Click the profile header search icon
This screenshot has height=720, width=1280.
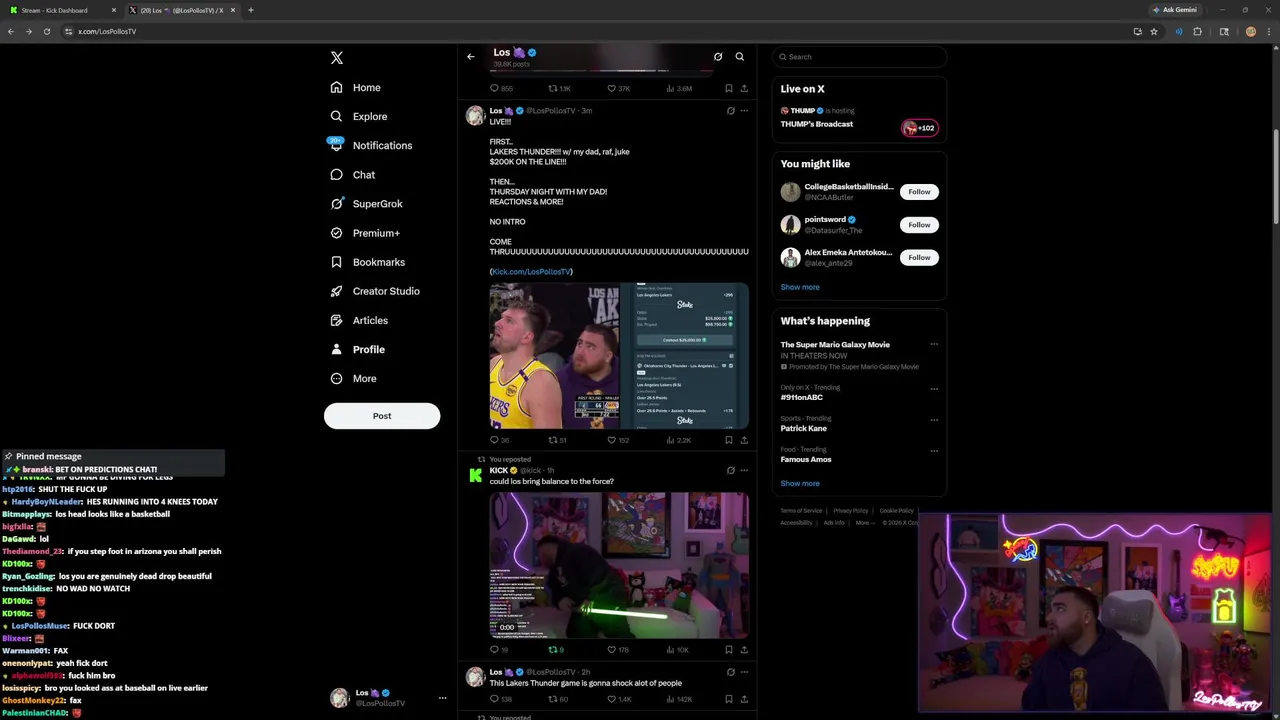pos(740,57)
